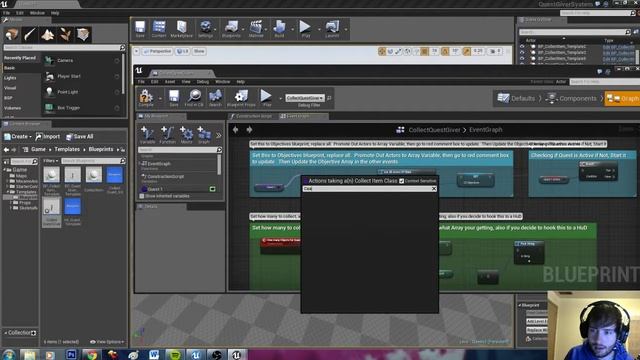Select Volumes category in Modes panel
The width and height of the screenshot is (640, 360).
click(x=13, y=108)
